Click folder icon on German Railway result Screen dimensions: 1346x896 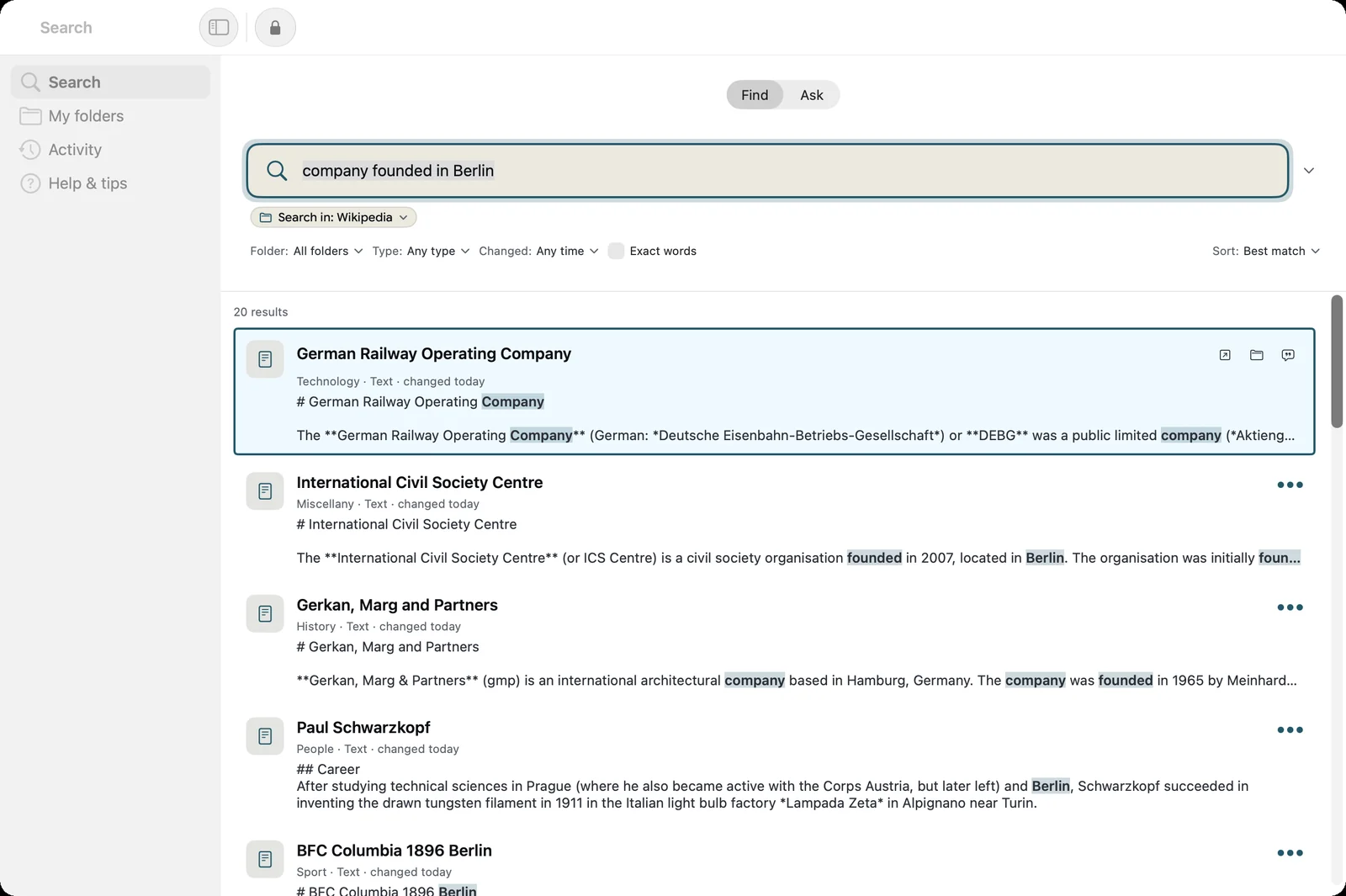click(1257, 355)
